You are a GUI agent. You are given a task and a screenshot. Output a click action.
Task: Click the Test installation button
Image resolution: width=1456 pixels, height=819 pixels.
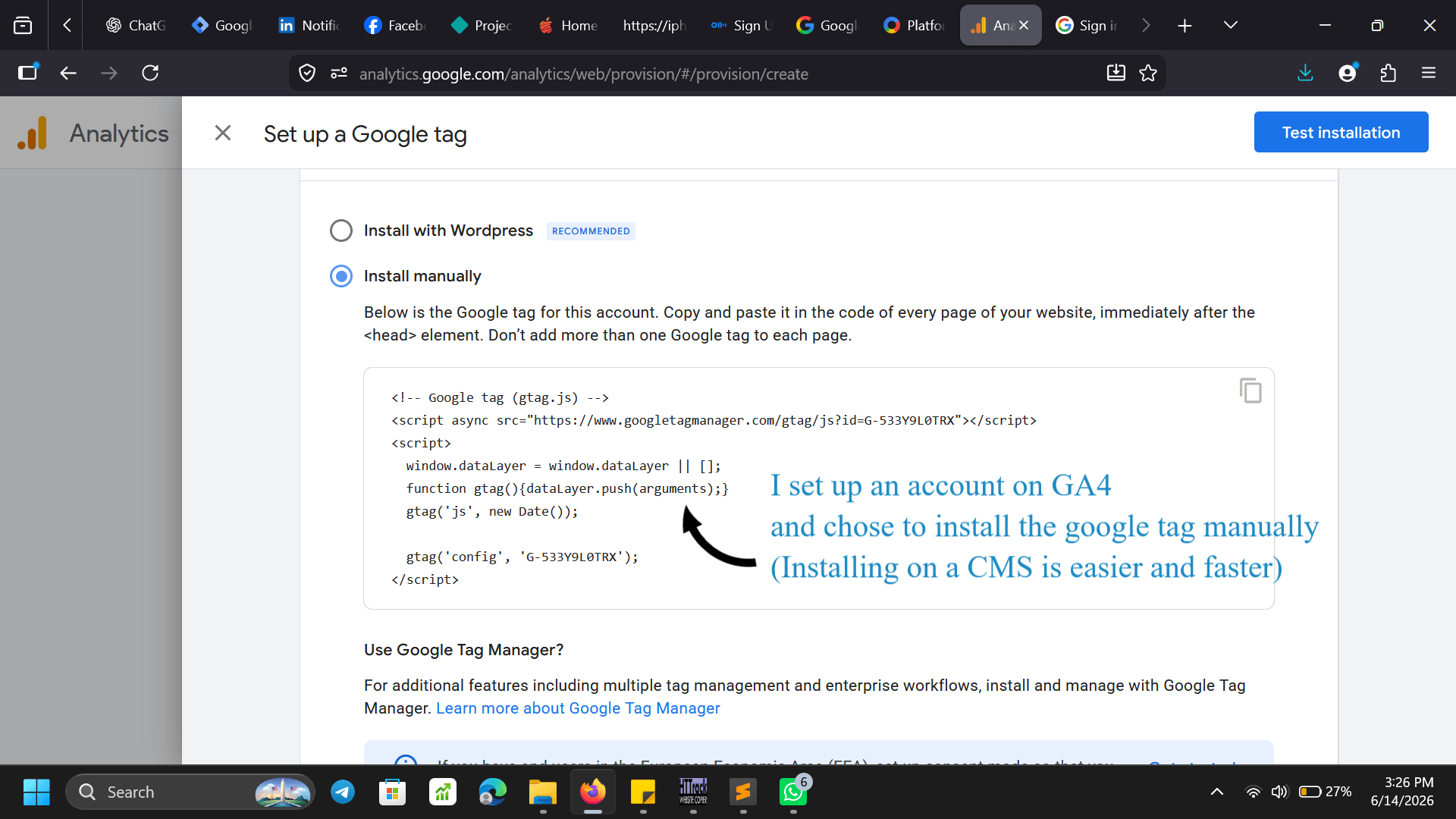[x=1341, y=132]
